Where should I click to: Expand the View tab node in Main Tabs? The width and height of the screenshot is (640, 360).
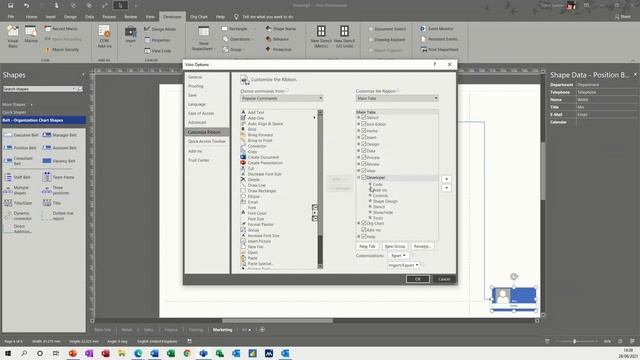(359, 171)
